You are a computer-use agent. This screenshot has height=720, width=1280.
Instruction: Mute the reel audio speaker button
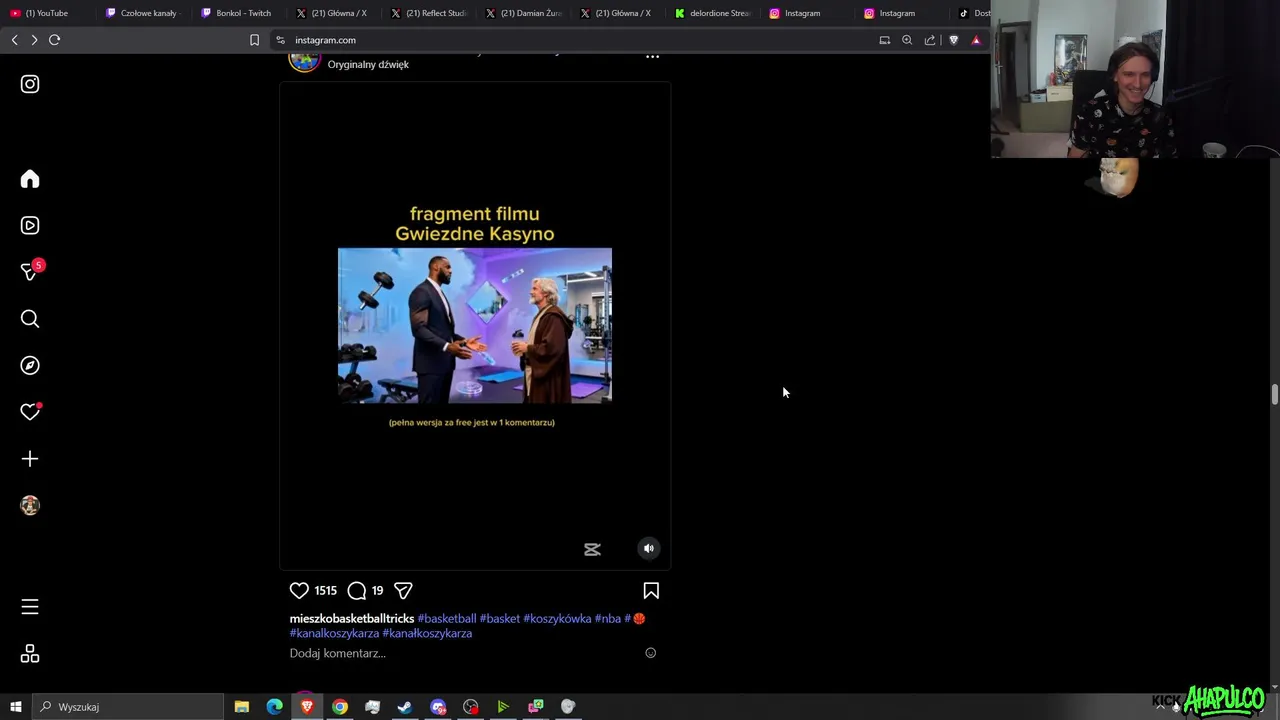(649, 548)
